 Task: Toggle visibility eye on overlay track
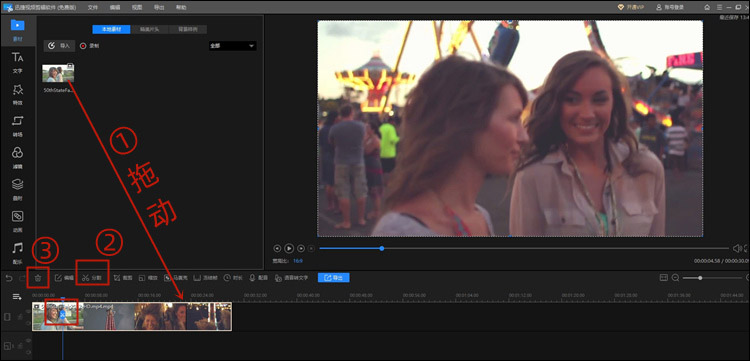(x=28, y=341)
